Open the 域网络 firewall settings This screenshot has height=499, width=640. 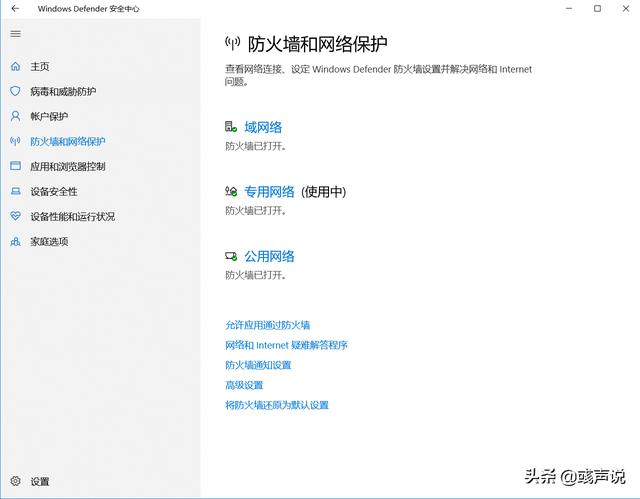click(263, 127)
